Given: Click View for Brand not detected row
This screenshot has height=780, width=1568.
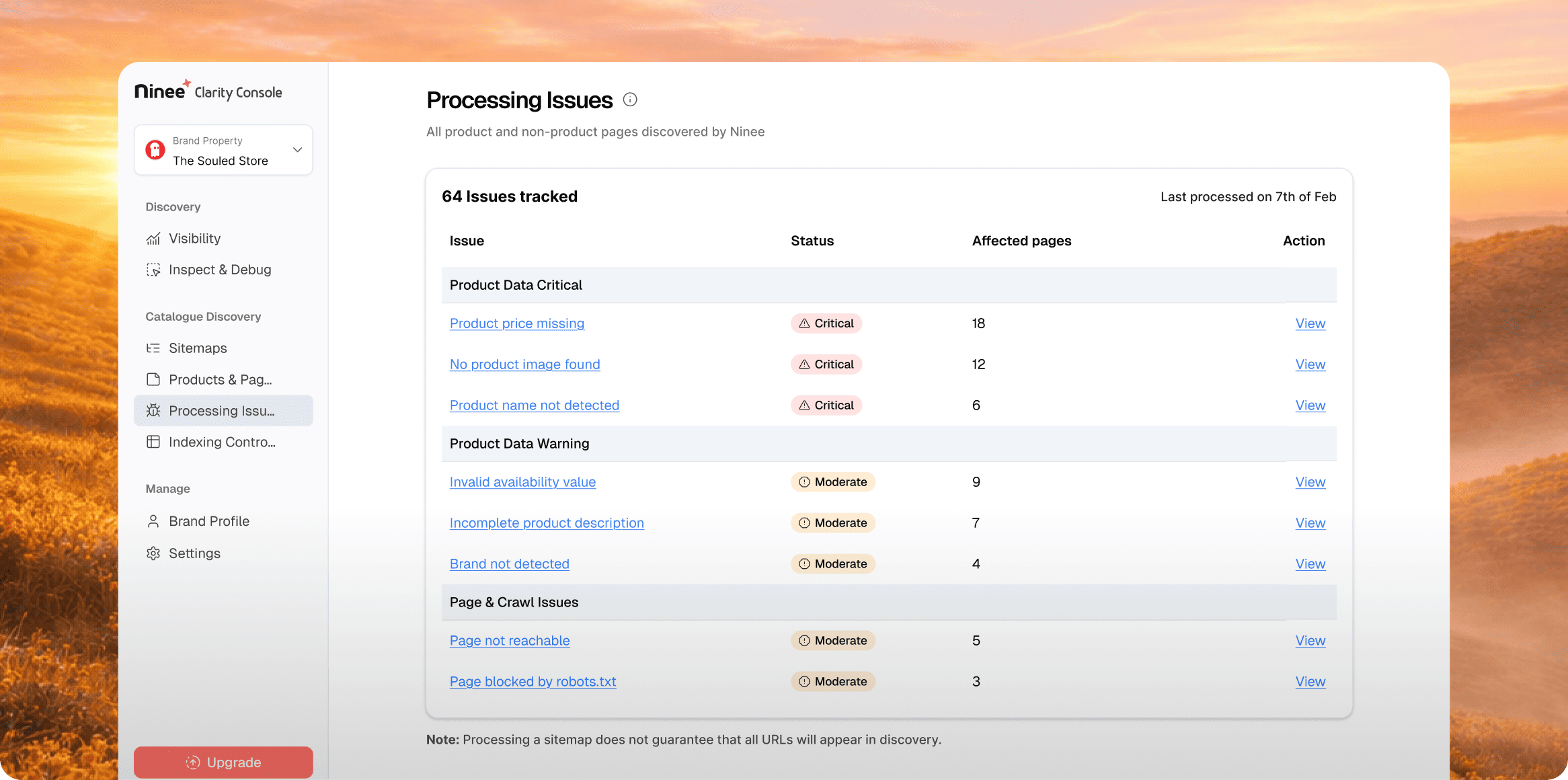Looking at the screenshot, I should (x=1310, y=564).
